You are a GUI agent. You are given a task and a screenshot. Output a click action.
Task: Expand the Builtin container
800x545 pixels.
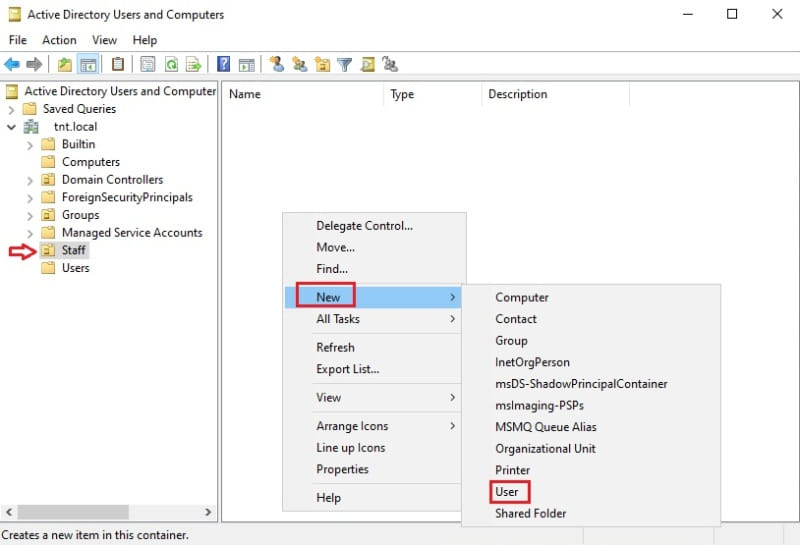click(30, 145)
